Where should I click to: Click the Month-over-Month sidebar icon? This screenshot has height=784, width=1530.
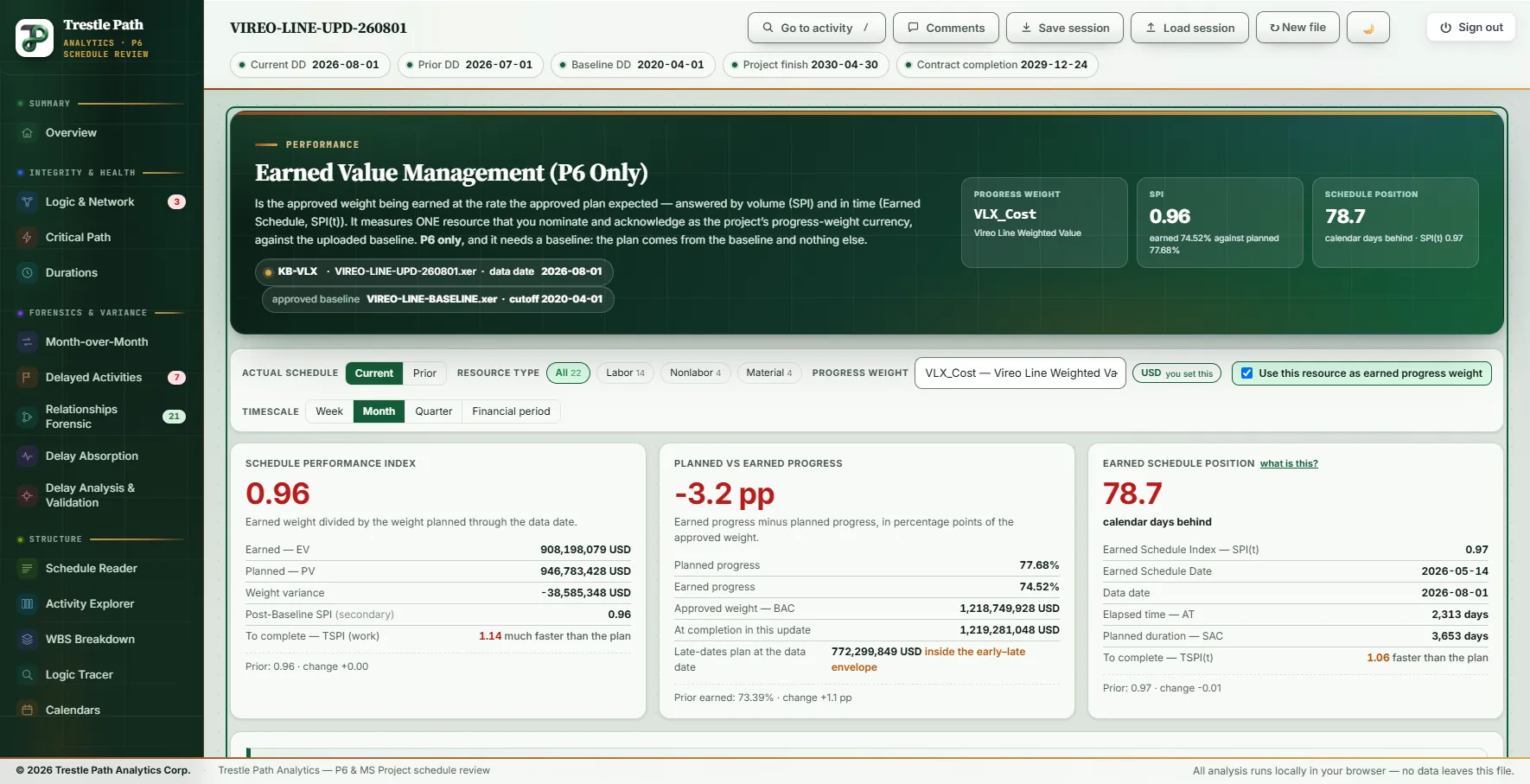coord(27,342)
